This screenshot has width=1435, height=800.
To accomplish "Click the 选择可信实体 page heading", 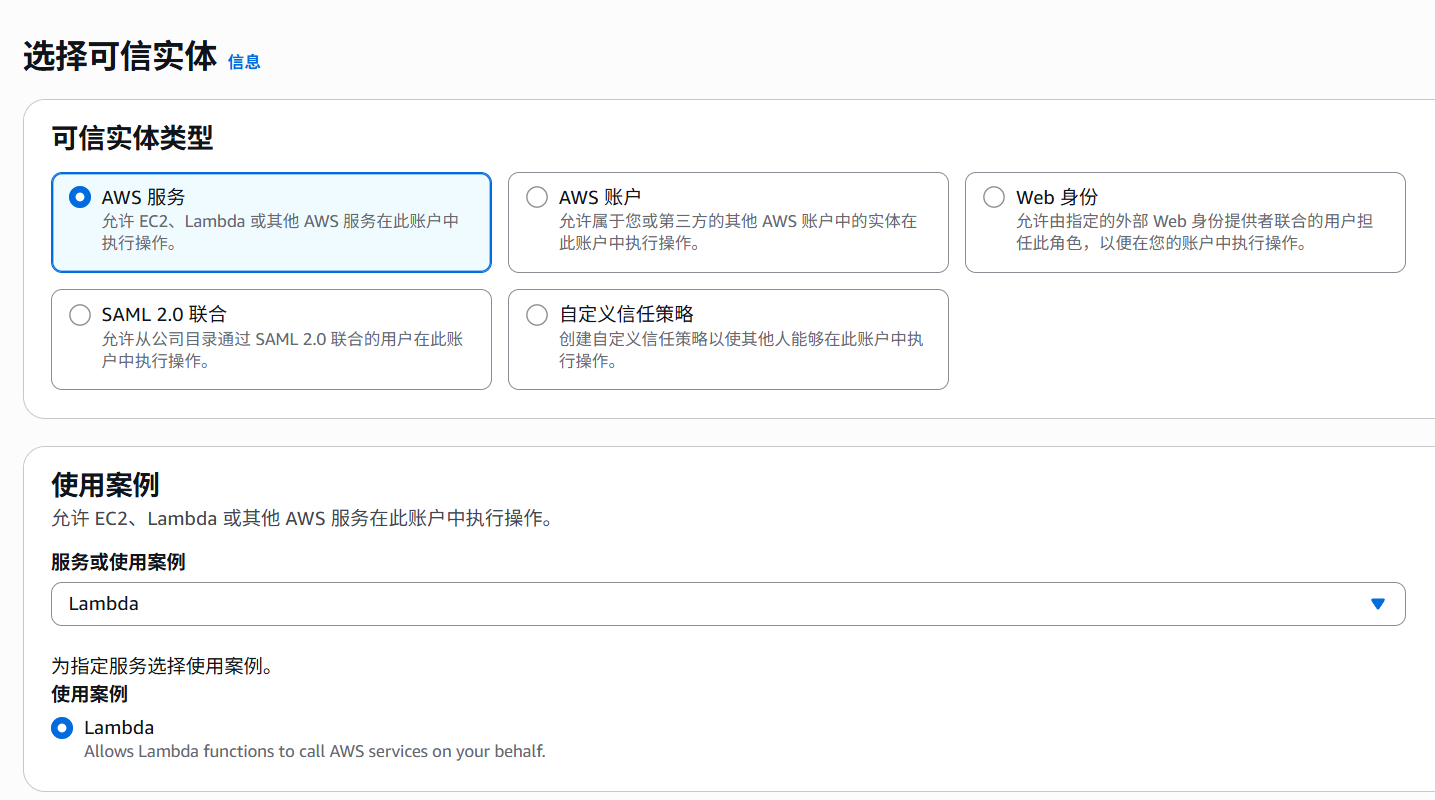I will (120, 58).
